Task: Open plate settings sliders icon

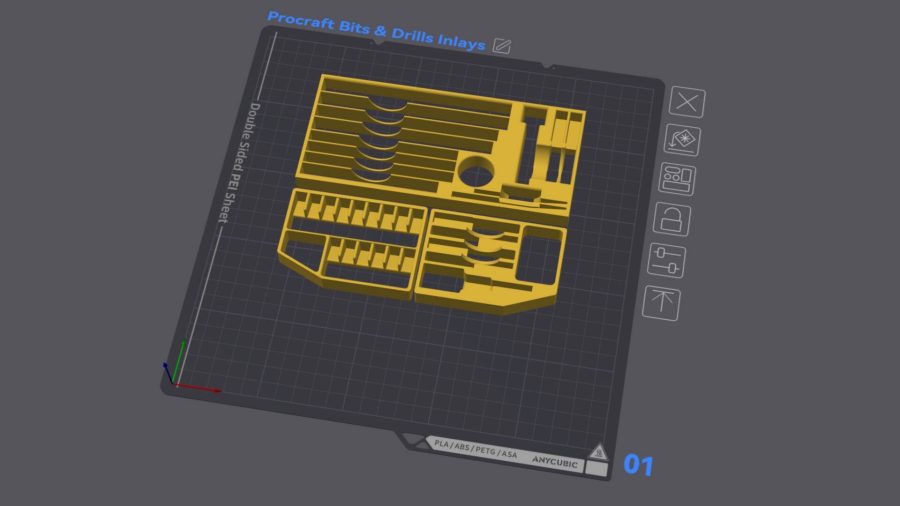Action: [x=666, y=260]
